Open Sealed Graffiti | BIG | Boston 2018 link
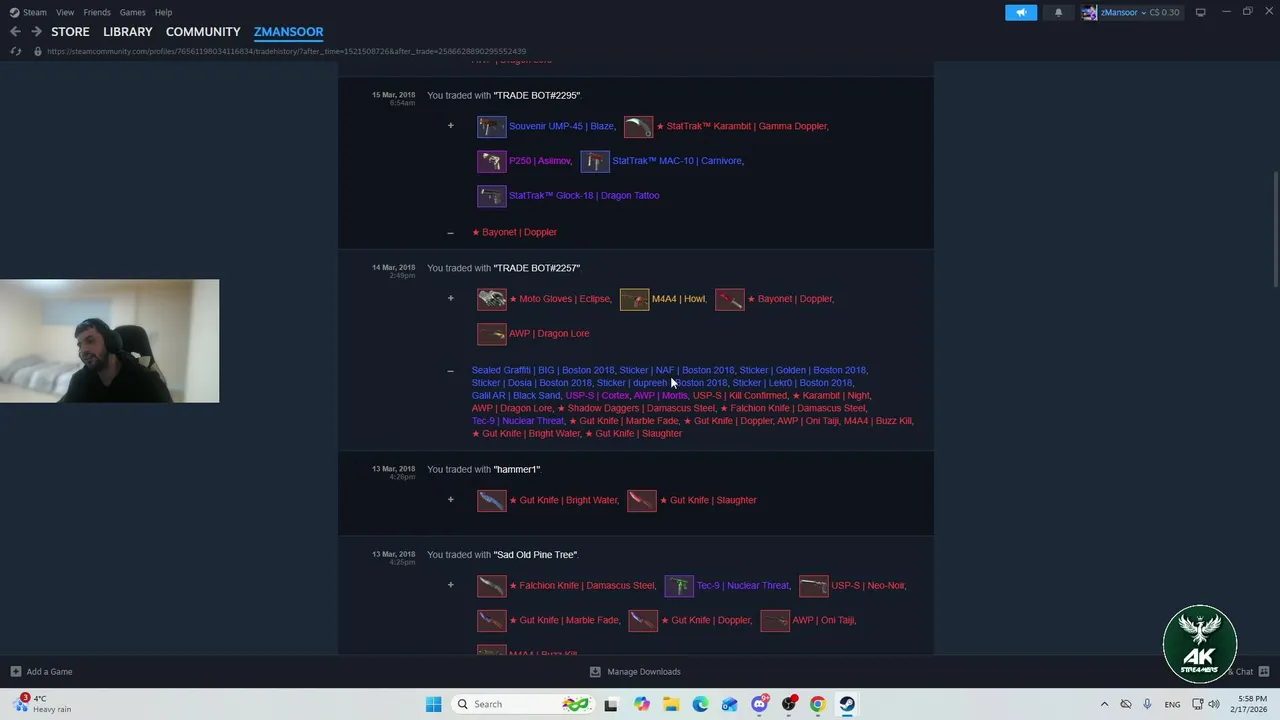Viewport: 1280px width, 720px height. 543,370
